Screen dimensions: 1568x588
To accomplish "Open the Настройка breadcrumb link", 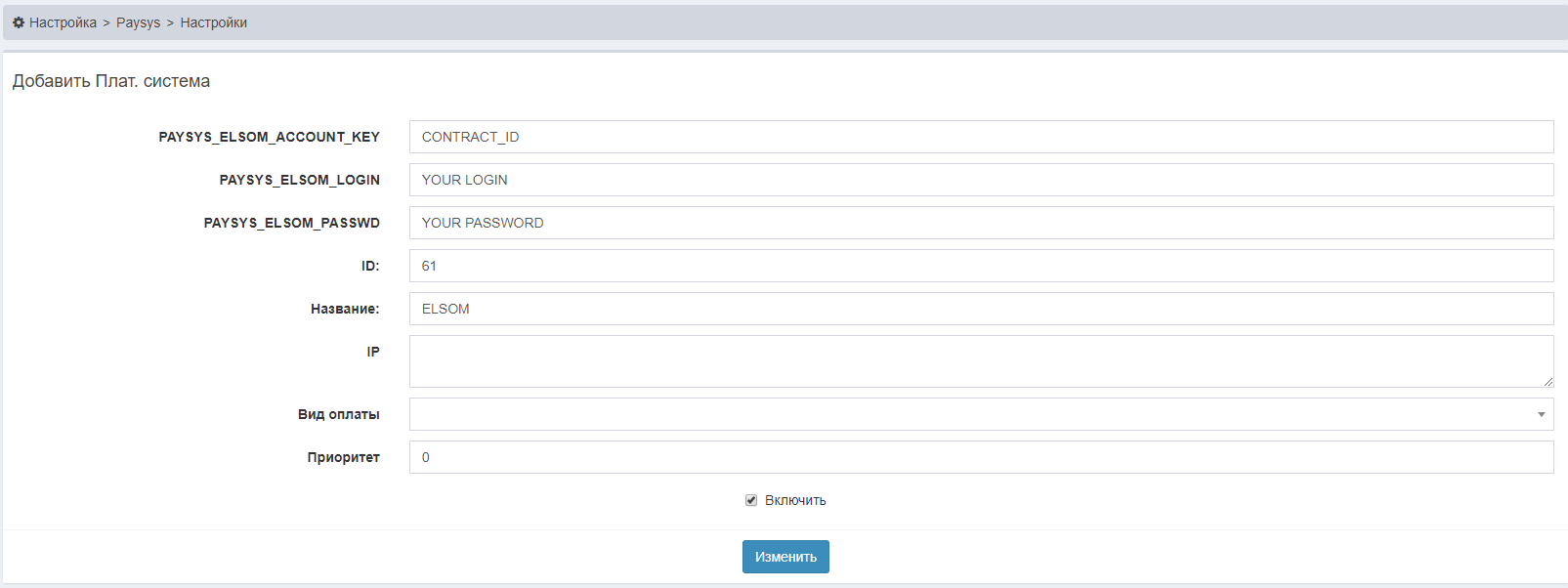I will coord(63,22).
